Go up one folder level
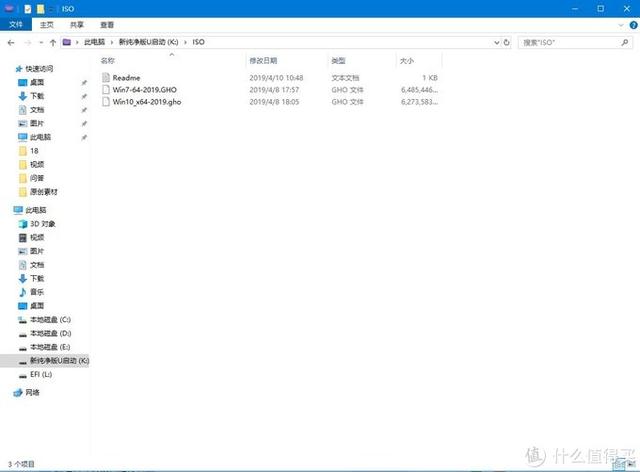Image resolution: width=640 pixels, height=472 pixels. click(x=53, y=42)
